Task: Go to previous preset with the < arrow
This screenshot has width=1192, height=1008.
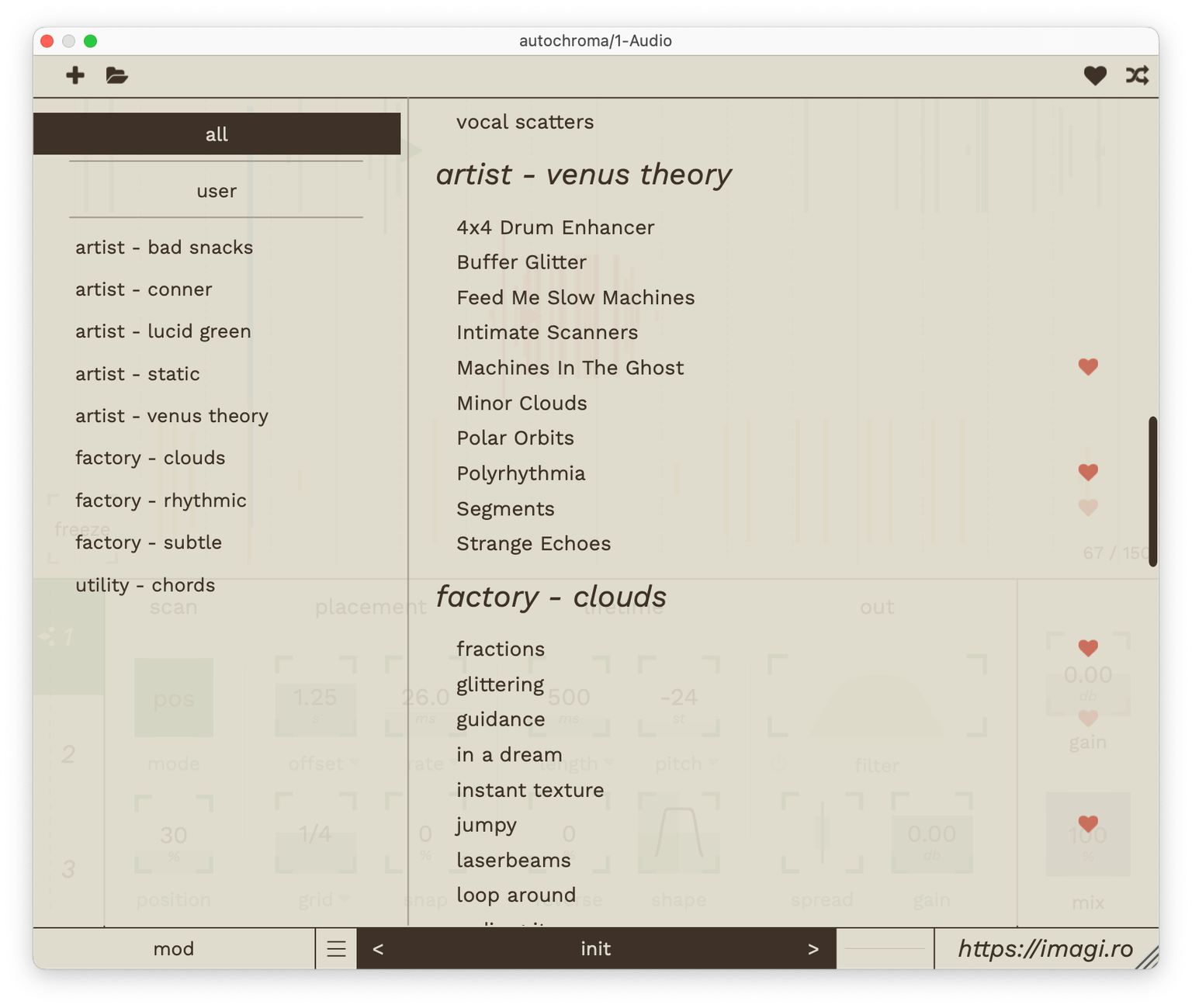Action: 378,948
